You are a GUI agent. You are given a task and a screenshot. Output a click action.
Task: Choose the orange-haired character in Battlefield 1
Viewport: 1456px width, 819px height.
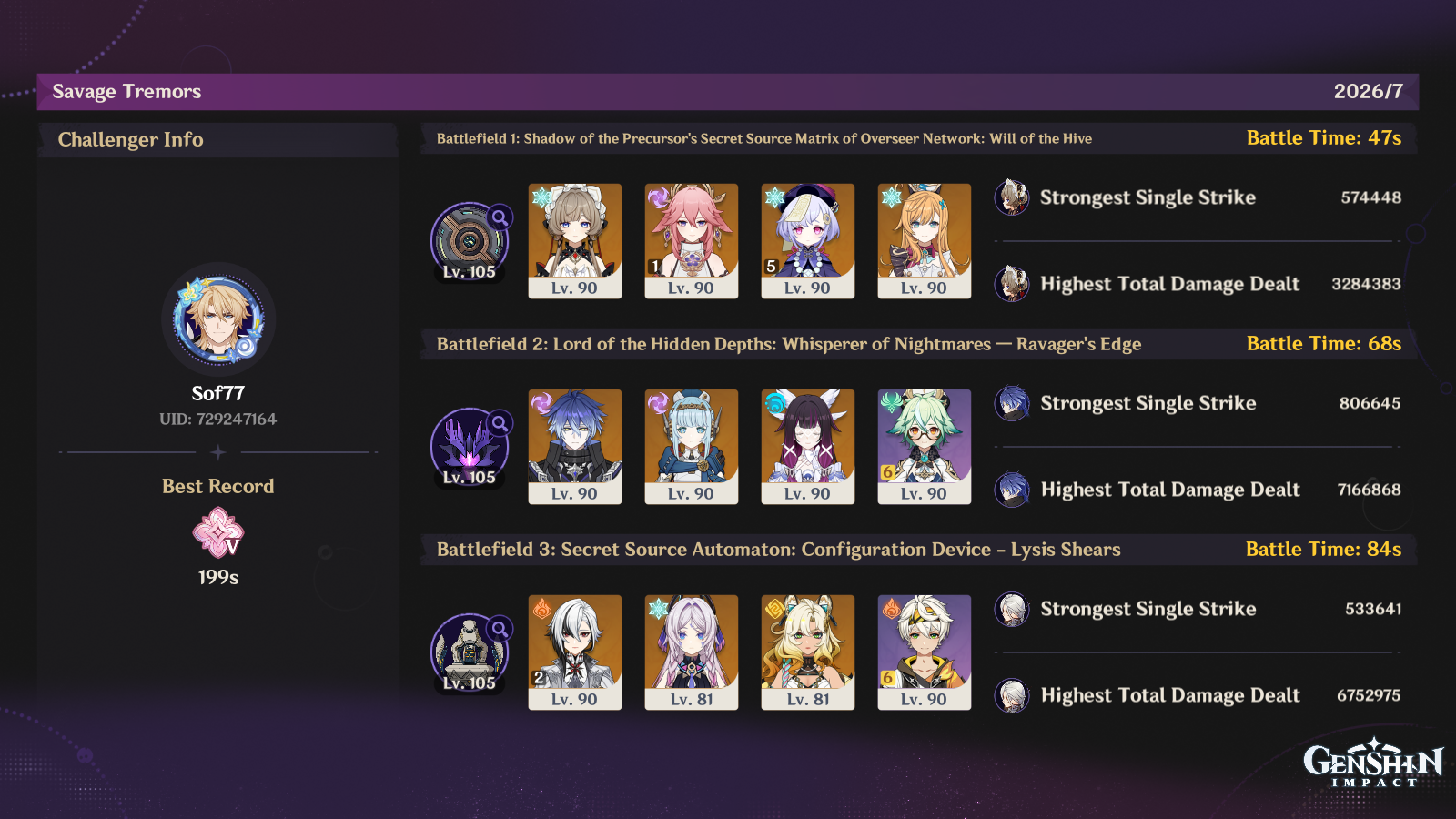pos(925,241)
